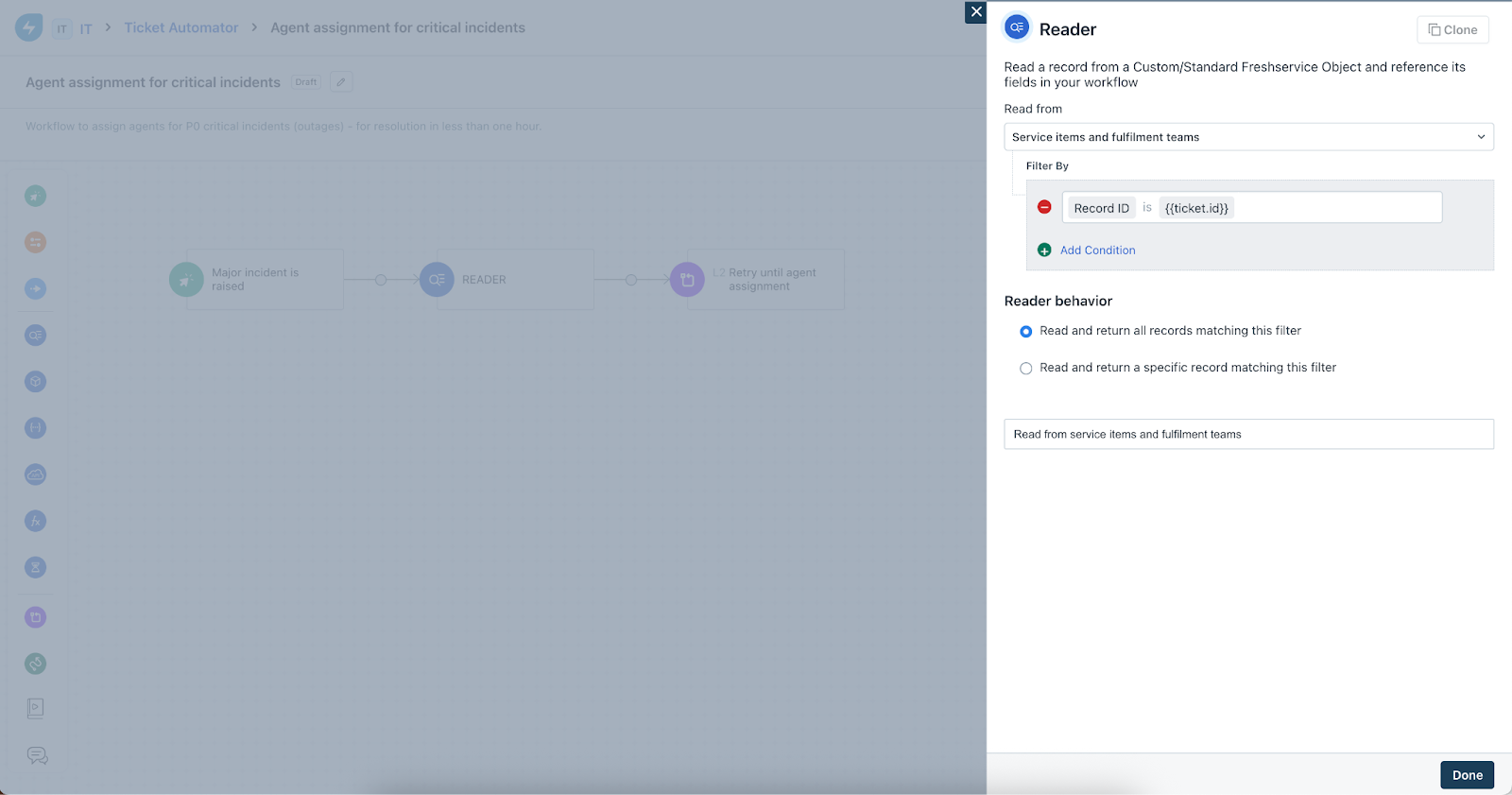
Task: Click the curly braces parser icon in sidebar
Action: click(x=35, y=427)
